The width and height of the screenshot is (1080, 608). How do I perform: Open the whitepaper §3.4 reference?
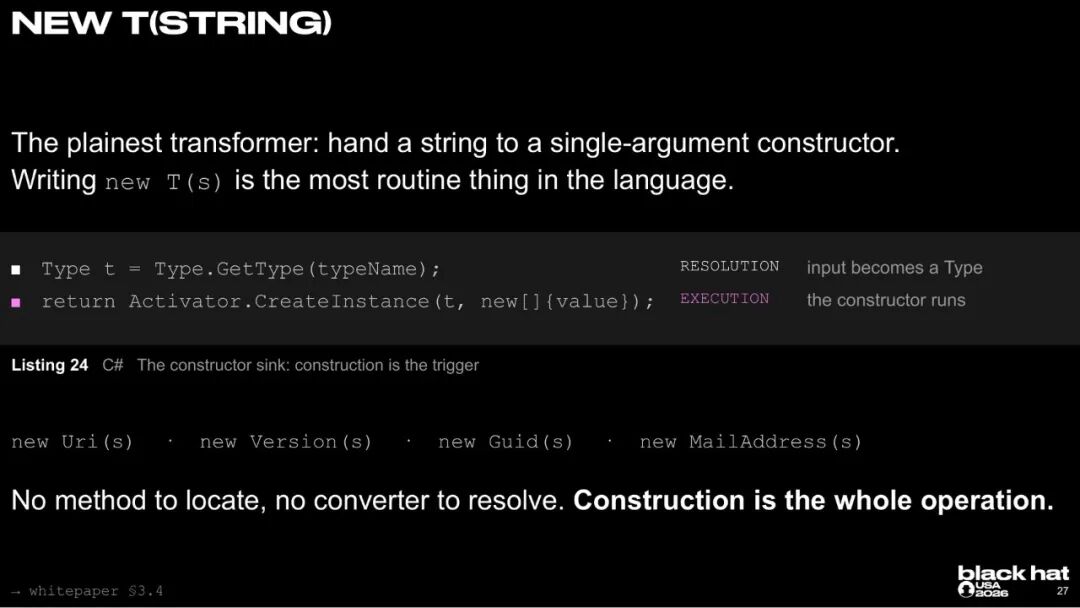pyautogui.click(x=96, y=591)
